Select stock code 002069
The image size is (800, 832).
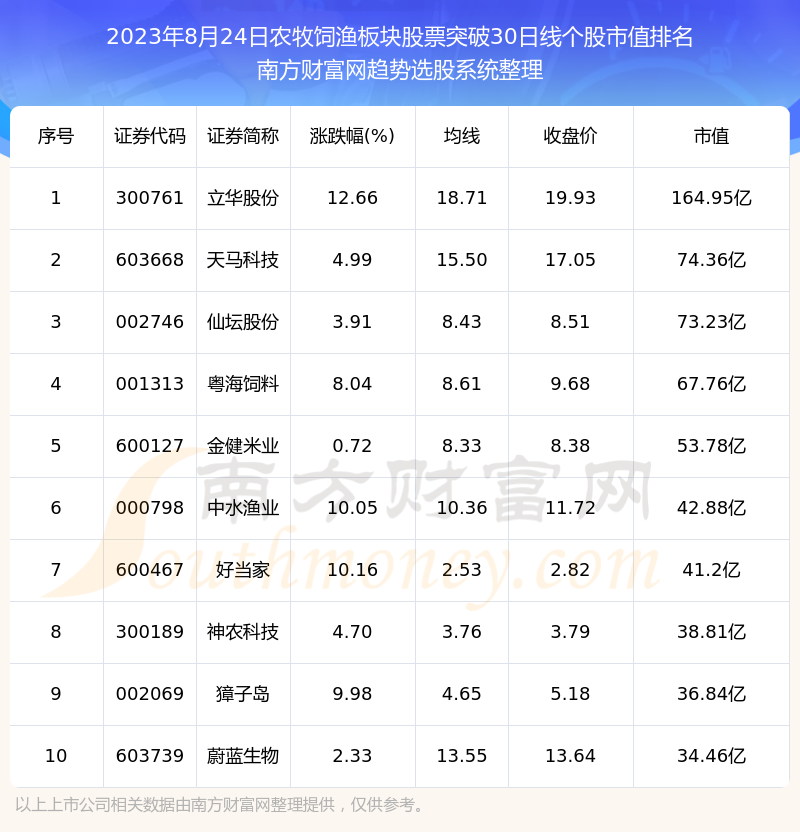point(150,694)
